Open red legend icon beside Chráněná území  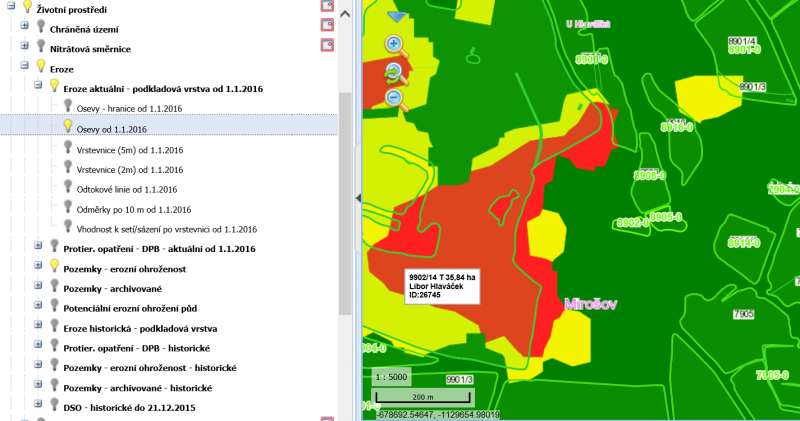(326, 26)
